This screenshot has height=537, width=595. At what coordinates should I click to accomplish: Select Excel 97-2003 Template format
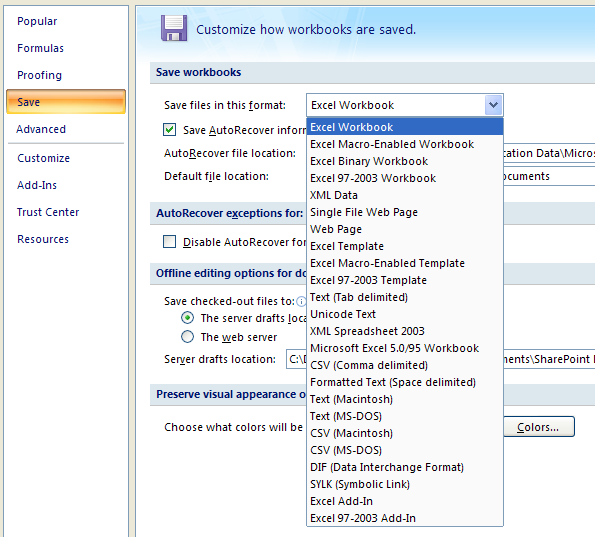(405, 280)
